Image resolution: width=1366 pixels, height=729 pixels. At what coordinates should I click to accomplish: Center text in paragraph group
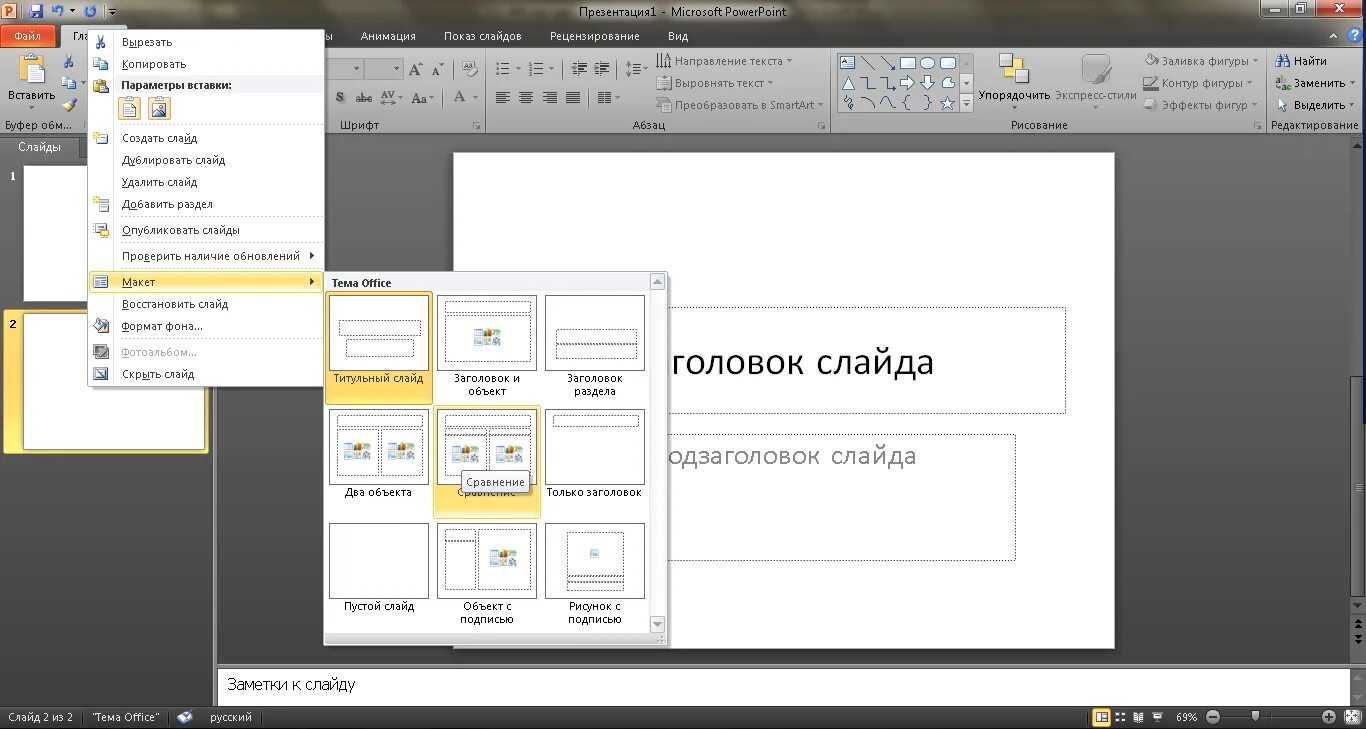[x=526, y=97]
